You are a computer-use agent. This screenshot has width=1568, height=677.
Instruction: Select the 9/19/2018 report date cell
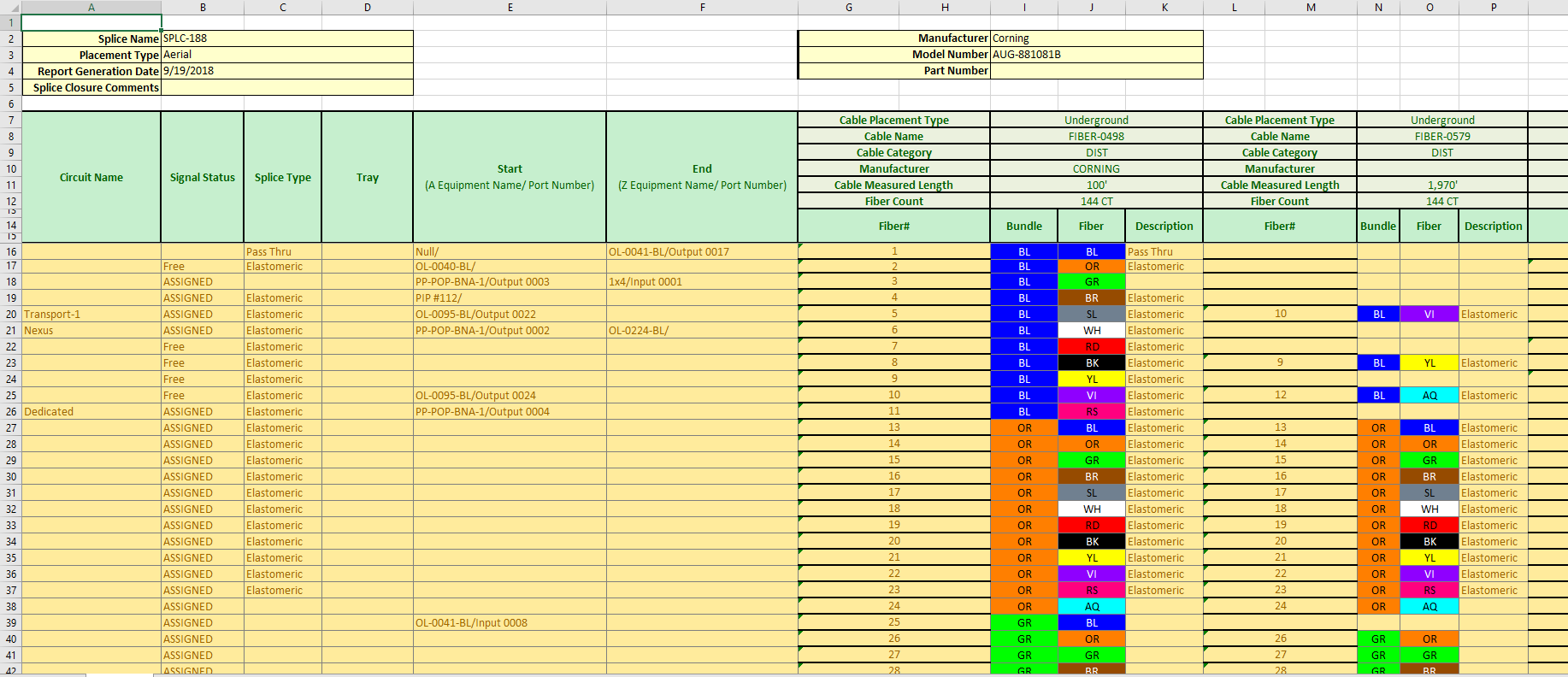286,71
